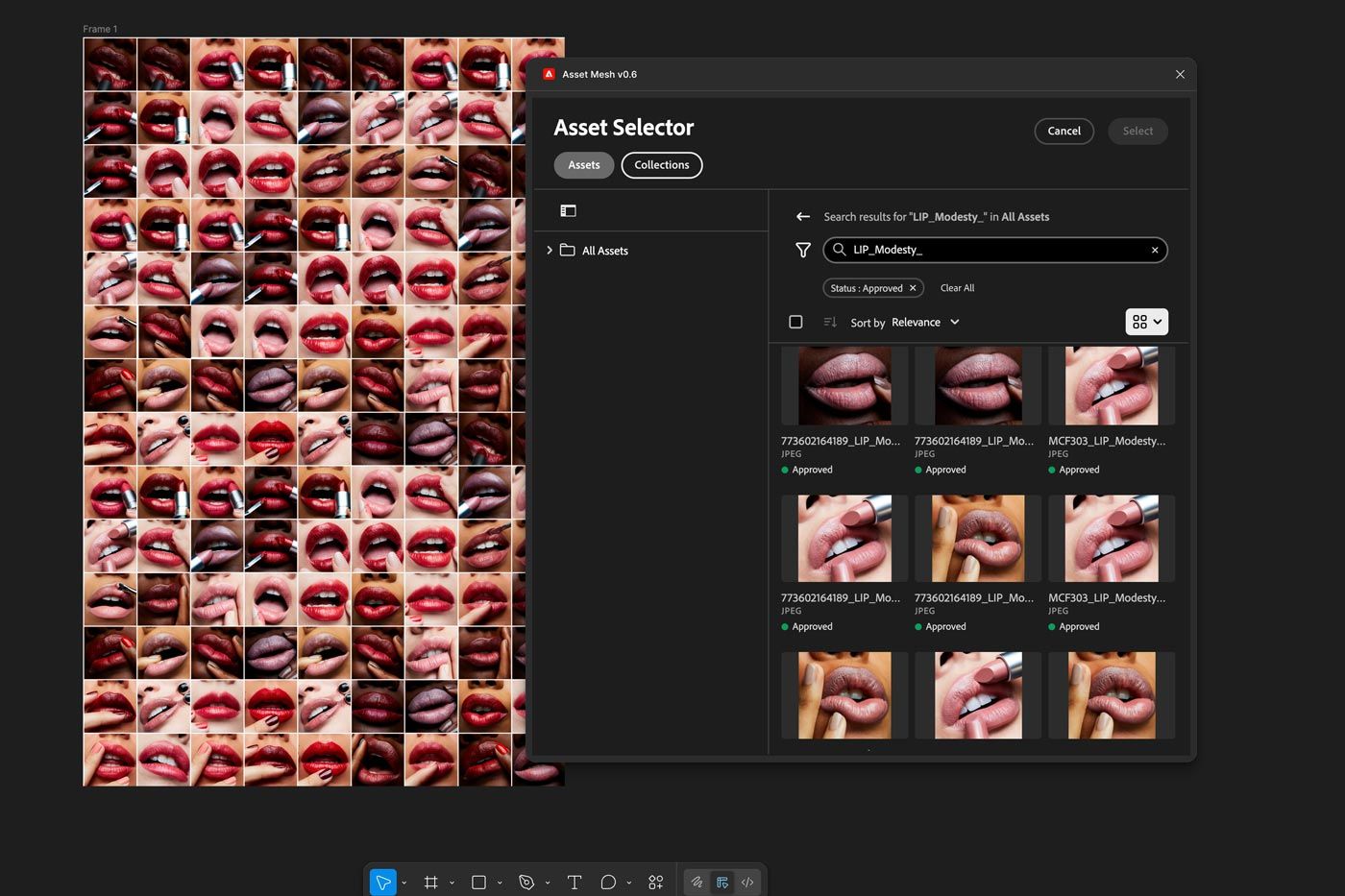Select the Frame tool
Viewport: 1345px width, 896px height.
431,882
